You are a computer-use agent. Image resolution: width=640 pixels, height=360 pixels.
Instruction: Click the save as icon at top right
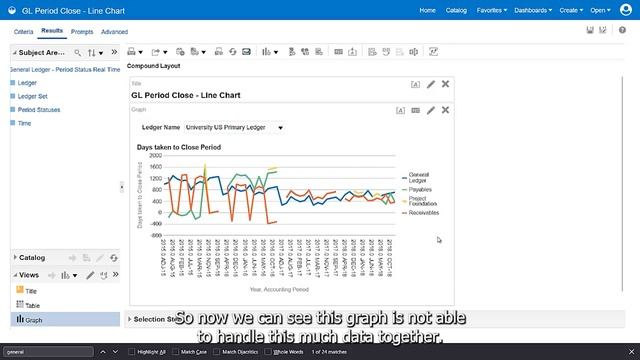603,30
